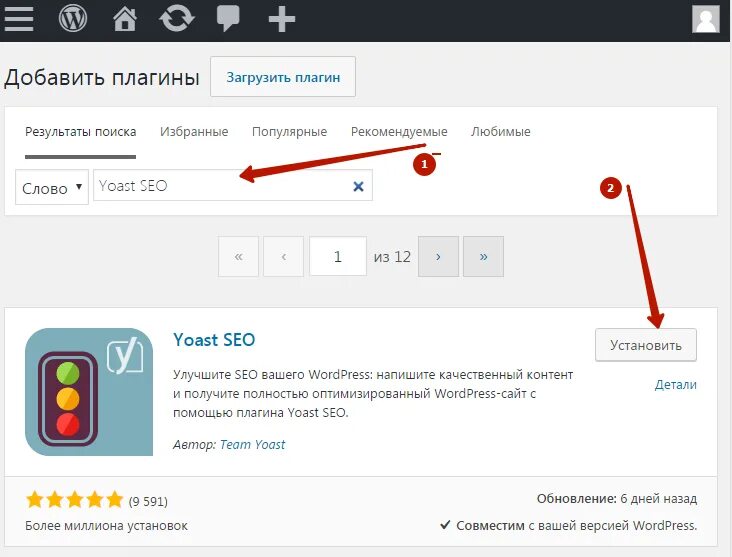Open the Слово search type dropdown
Image resolution: width=732 pixels, height=557 pixels.
[51, 187]
